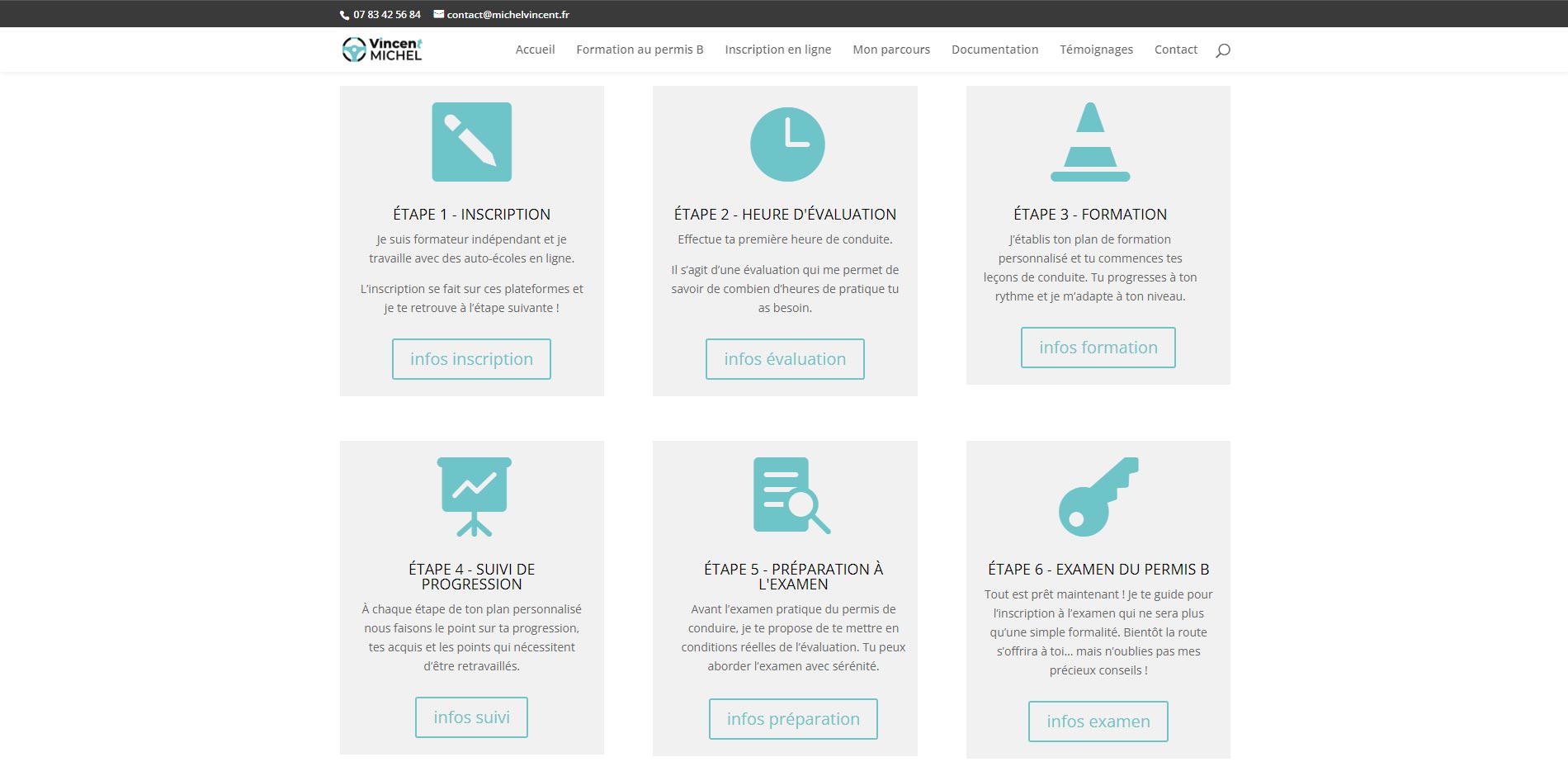This screenshot has width=1568, height=776.
Task: Click the heading ÉTAPE 1 - INSCRIPTION
Action: [471, 215]
